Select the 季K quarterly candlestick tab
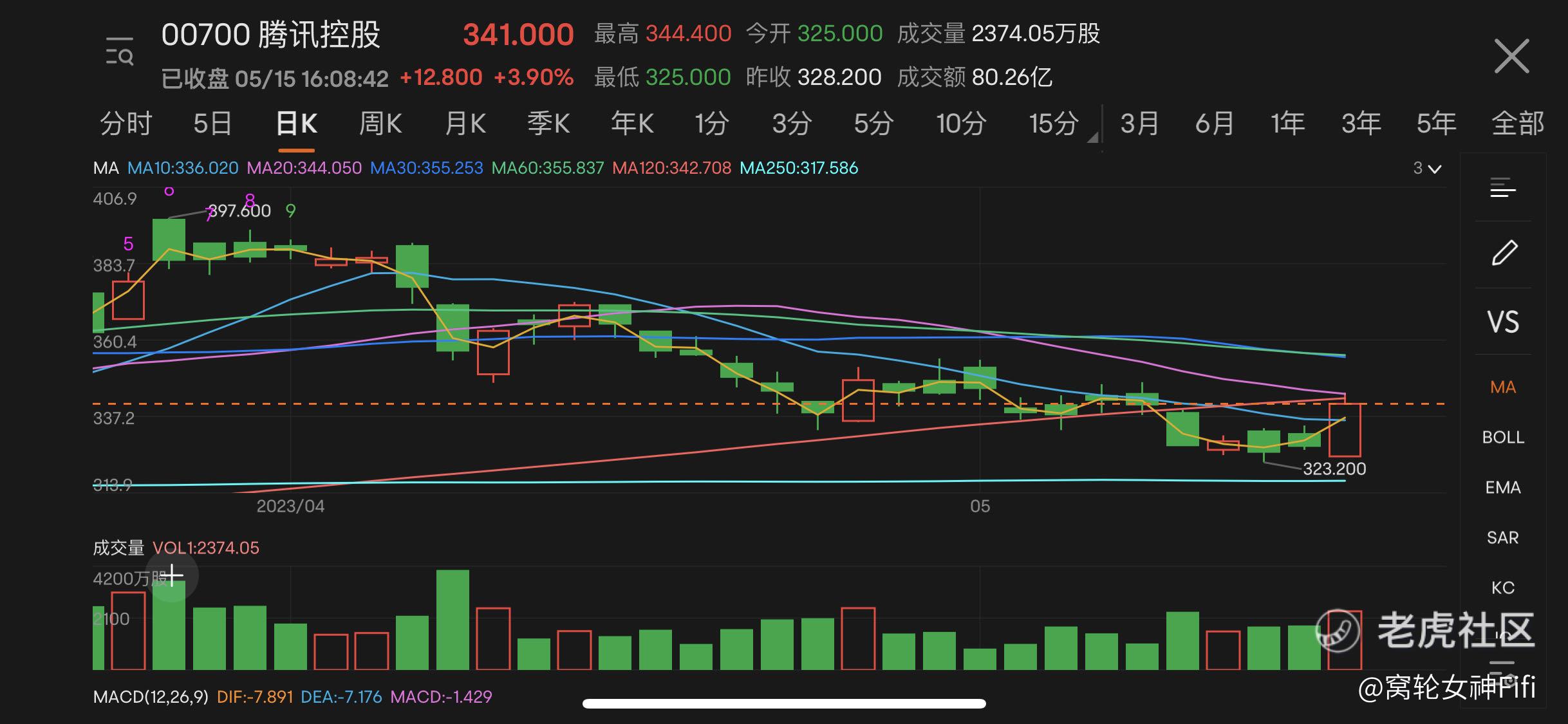 point(548,123)
